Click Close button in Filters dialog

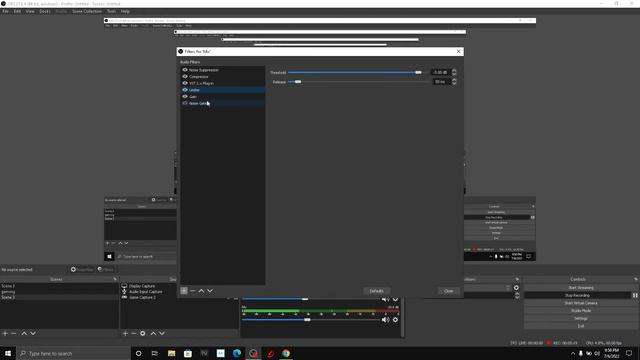(449, 291)
